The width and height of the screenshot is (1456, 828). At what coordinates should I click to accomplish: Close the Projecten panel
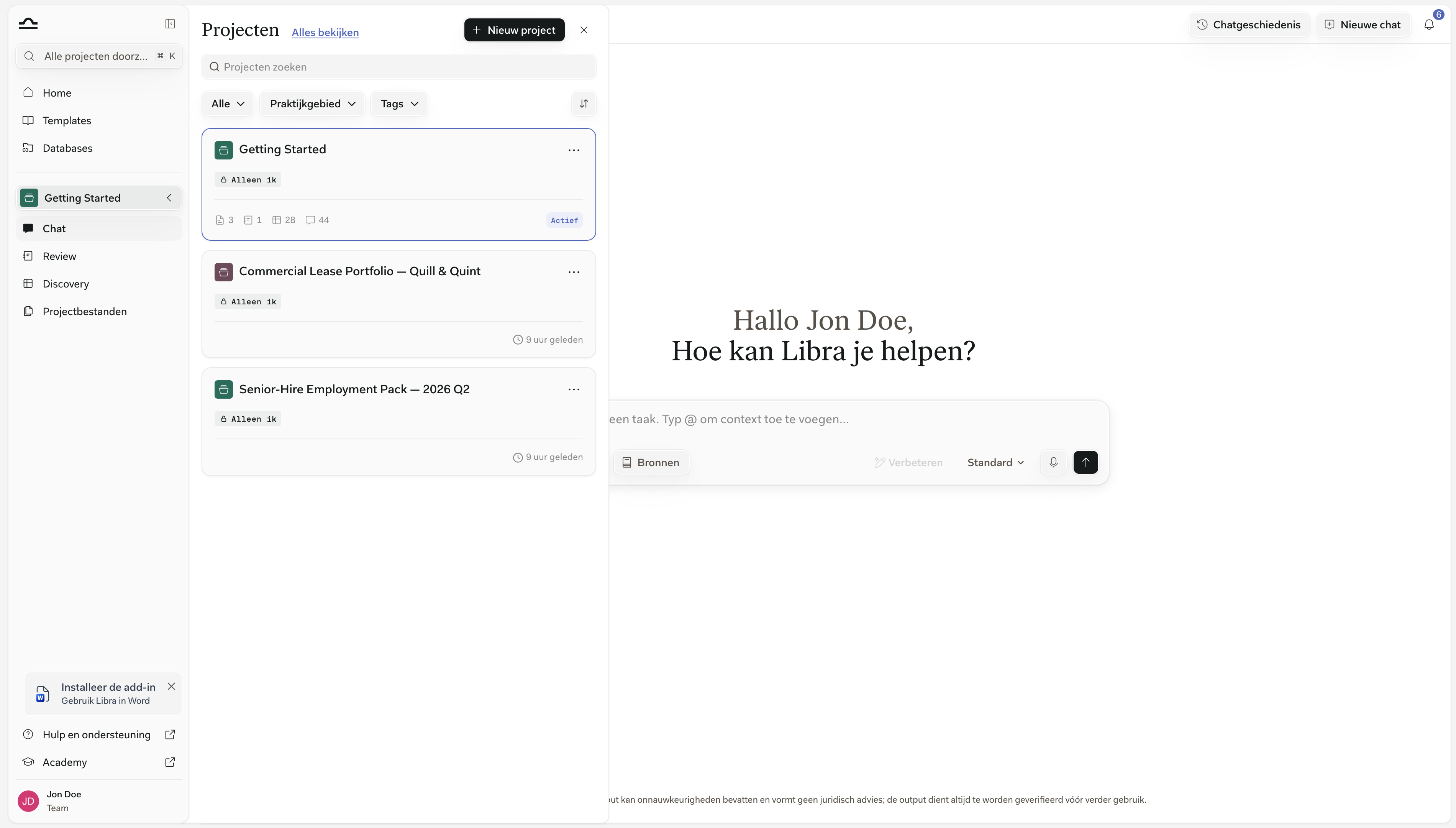[584, 30]
